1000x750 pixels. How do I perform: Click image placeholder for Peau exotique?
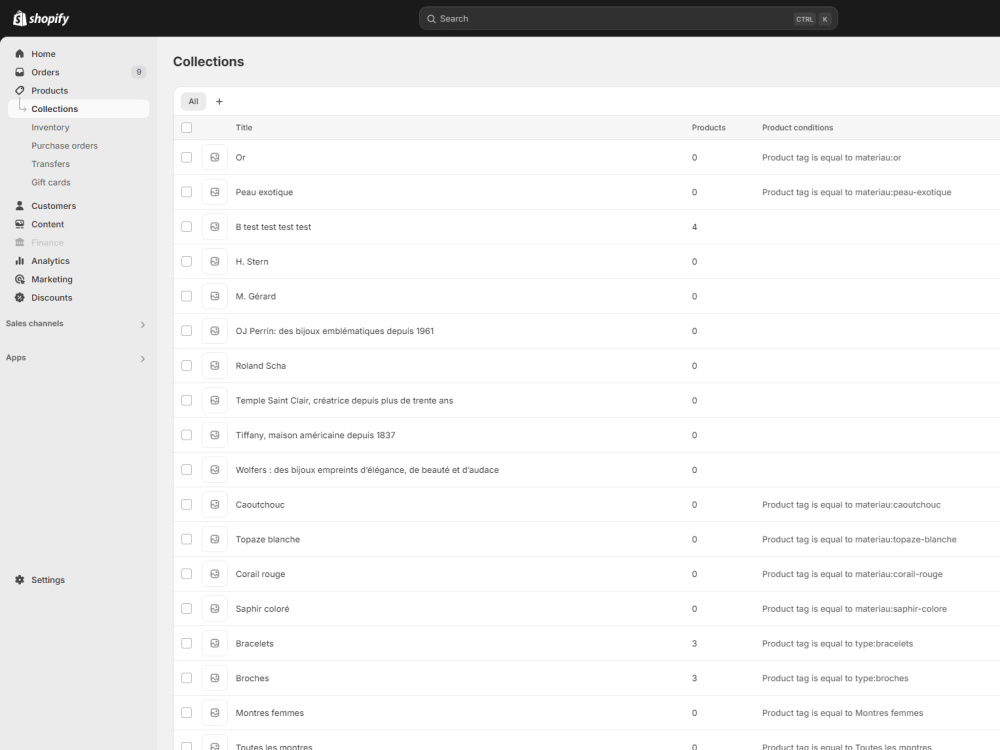tap(215, 192)
